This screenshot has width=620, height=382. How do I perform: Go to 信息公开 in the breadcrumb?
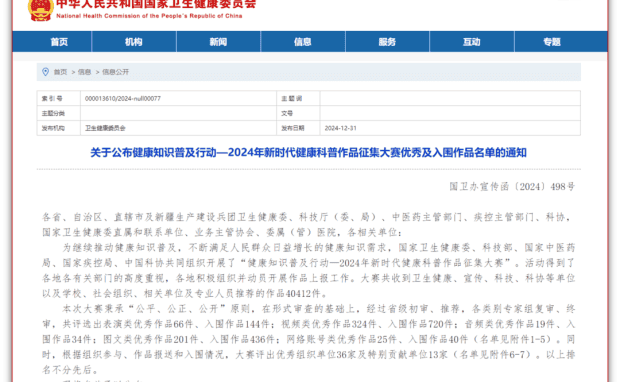[115, 72]
